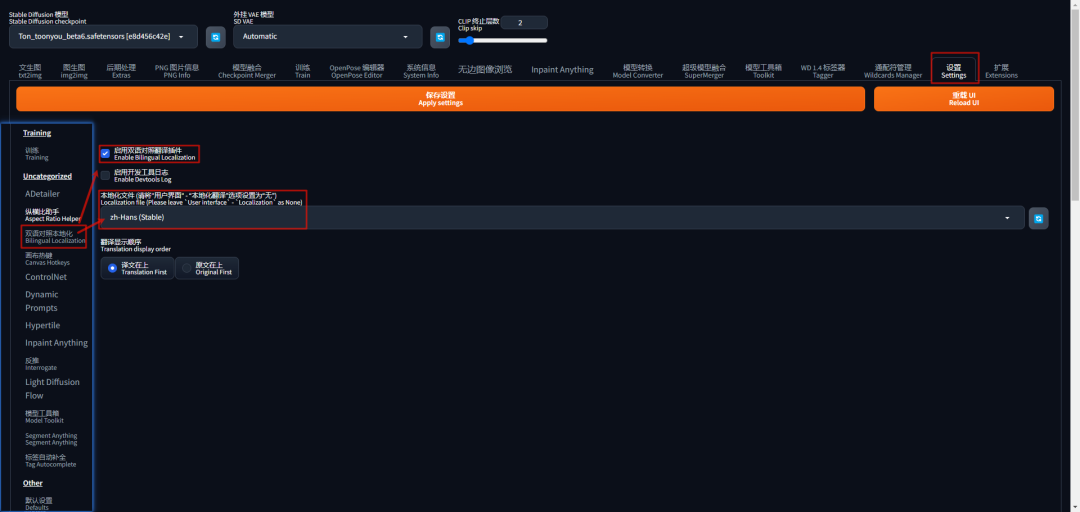Click the Apply settings button
This screenshot has height=512, width=1080.
[440, 99]
